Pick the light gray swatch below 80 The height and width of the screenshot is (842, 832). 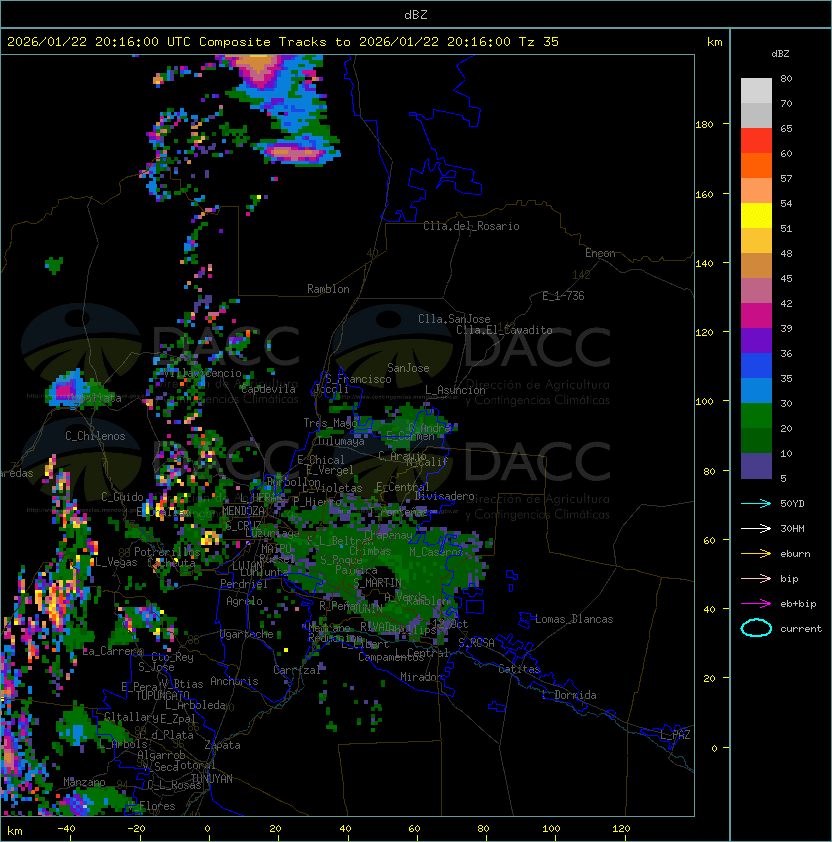pyautogui.click(x=756, y=91)
